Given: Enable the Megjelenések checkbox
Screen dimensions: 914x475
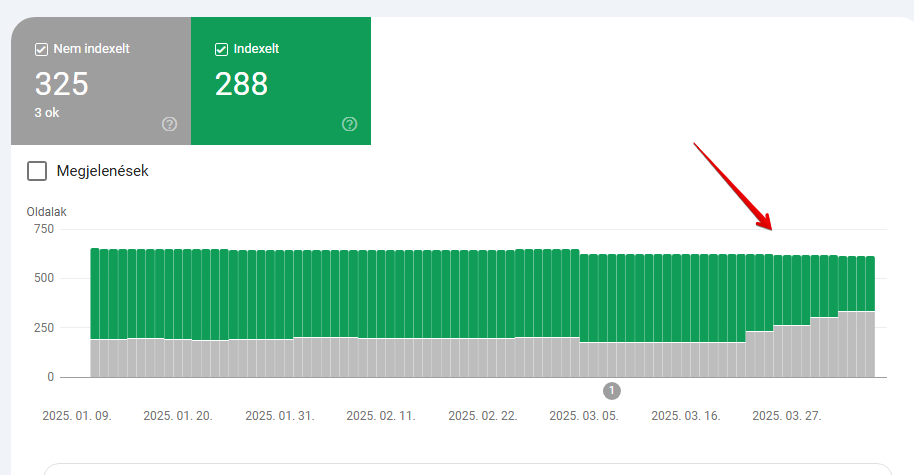Looking at the screenshot, I should 37,171.
